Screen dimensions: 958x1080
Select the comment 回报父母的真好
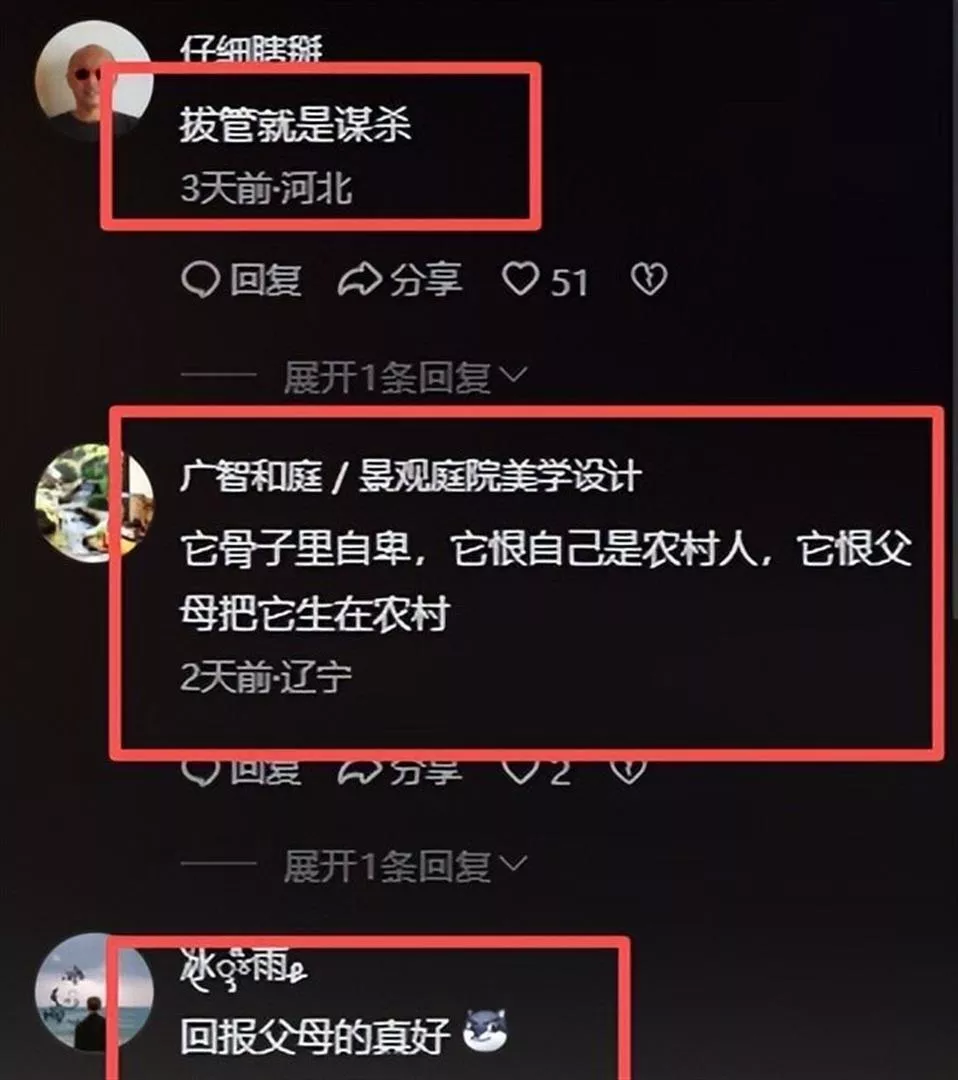315,1036
